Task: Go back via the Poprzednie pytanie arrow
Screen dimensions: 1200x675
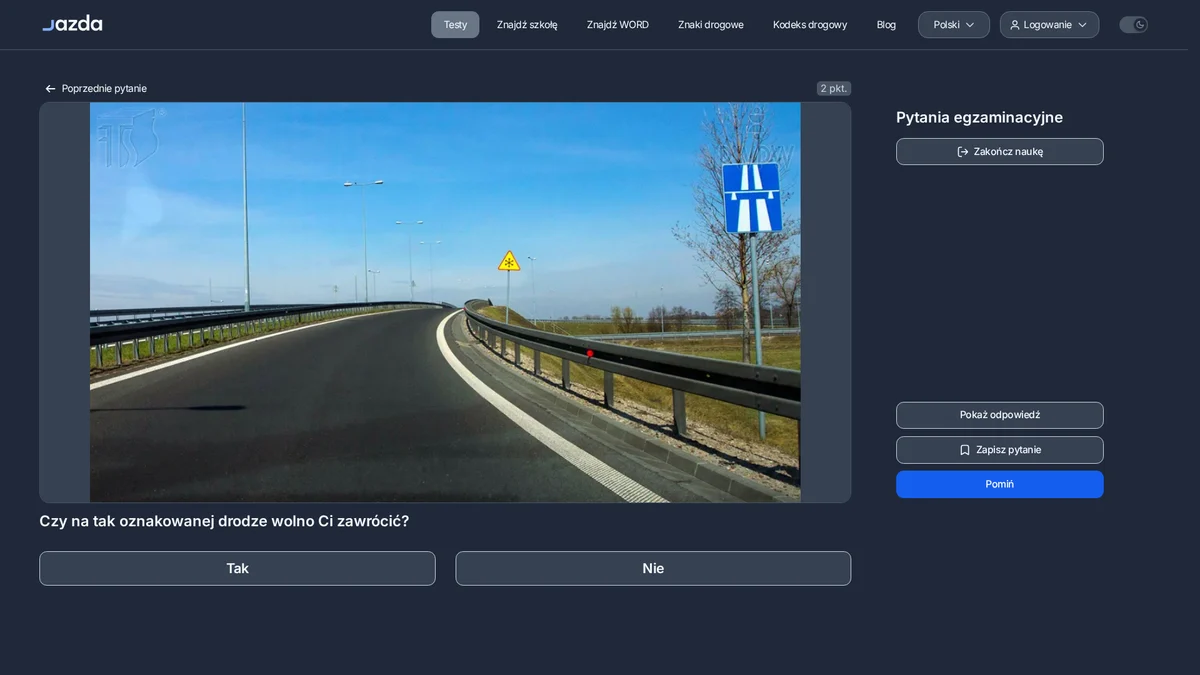Action: tap(50, 89)
